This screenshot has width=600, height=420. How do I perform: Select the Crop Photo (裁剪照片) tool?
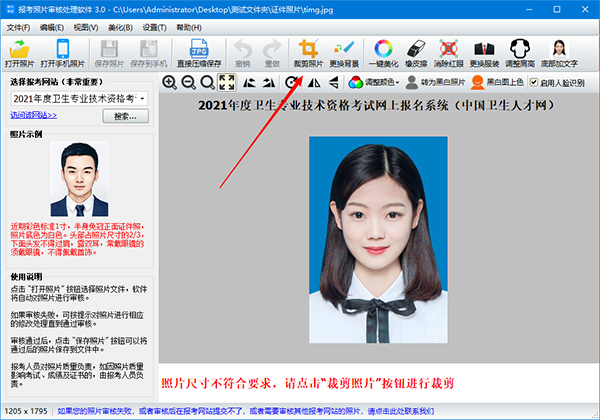point(308,50)
